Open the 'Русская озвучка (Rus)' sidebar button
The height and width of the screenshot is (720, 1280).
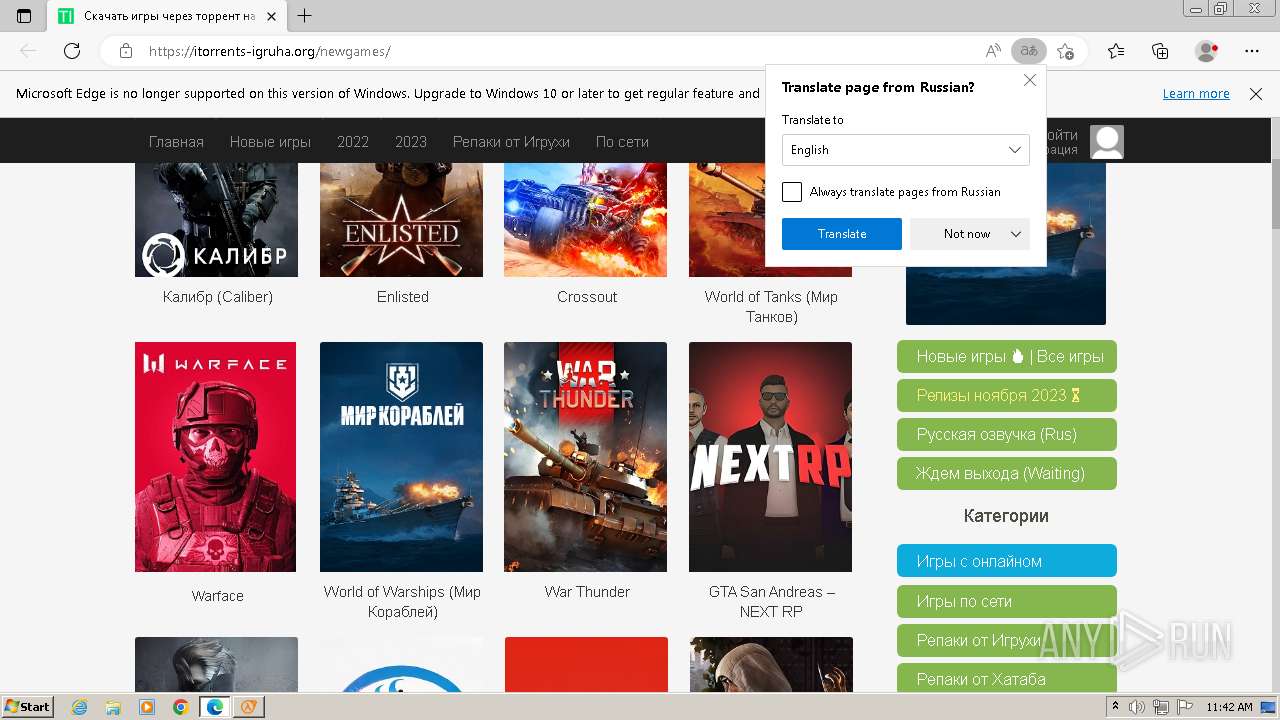coord(1007,434)
